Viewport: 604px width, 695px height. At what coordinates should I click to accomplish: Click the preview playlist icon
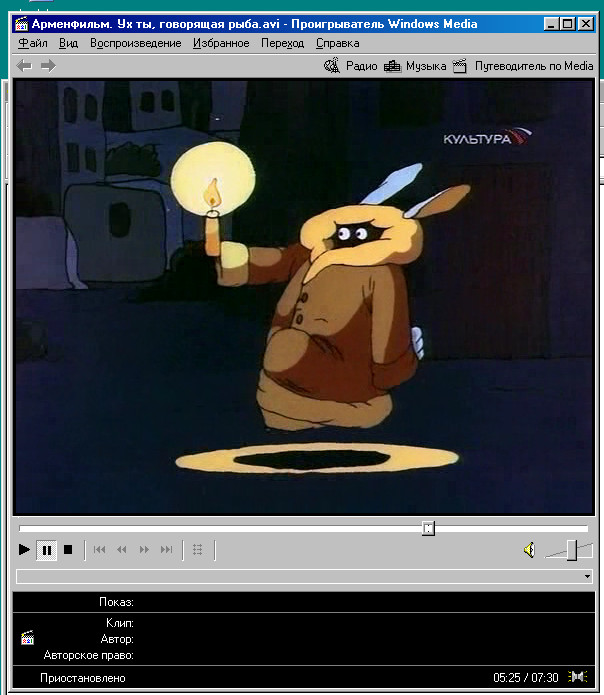198,550
